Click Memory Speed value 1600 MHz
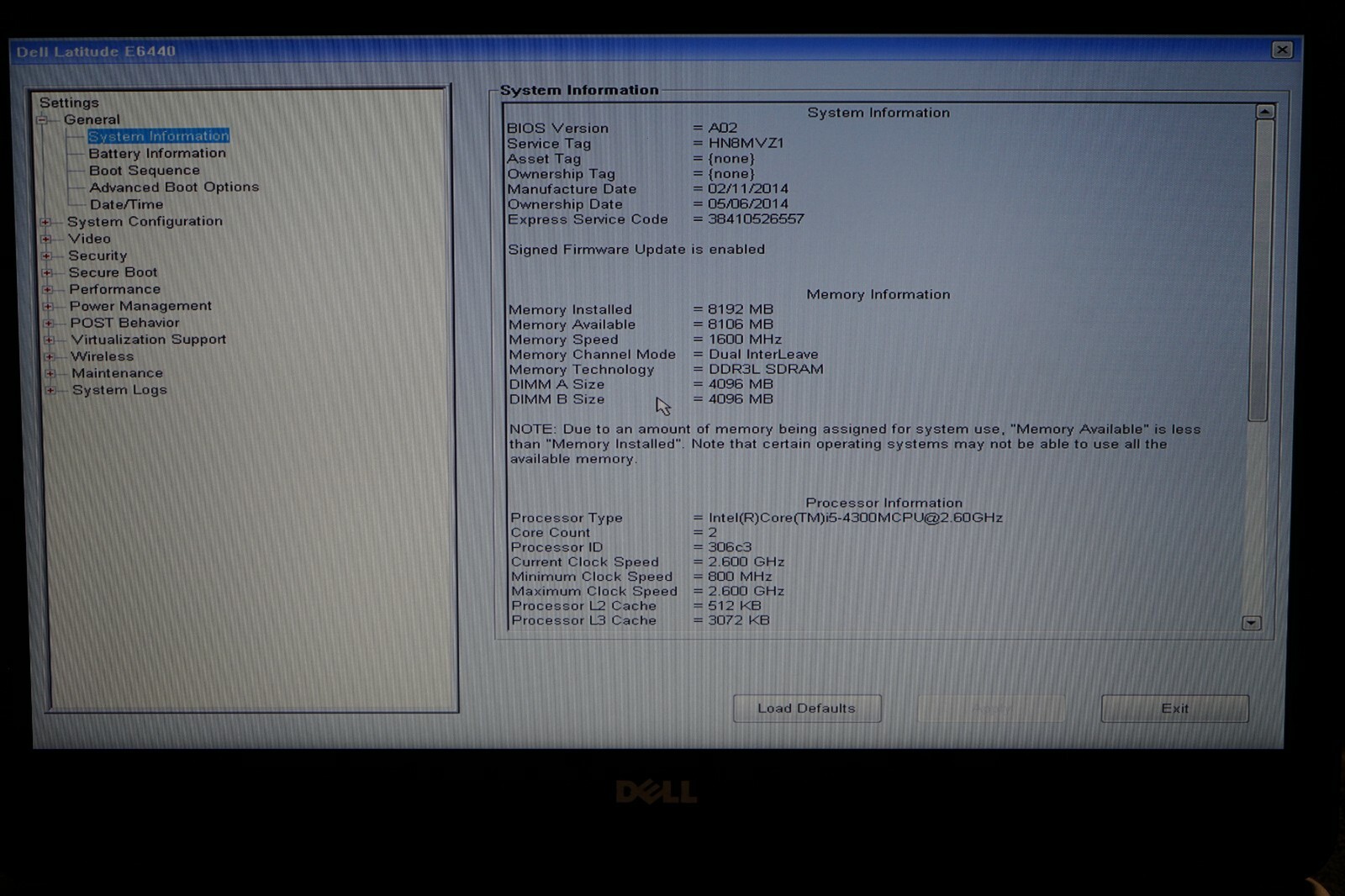This screenshot has width=1345, height=896. pos(745,340)
